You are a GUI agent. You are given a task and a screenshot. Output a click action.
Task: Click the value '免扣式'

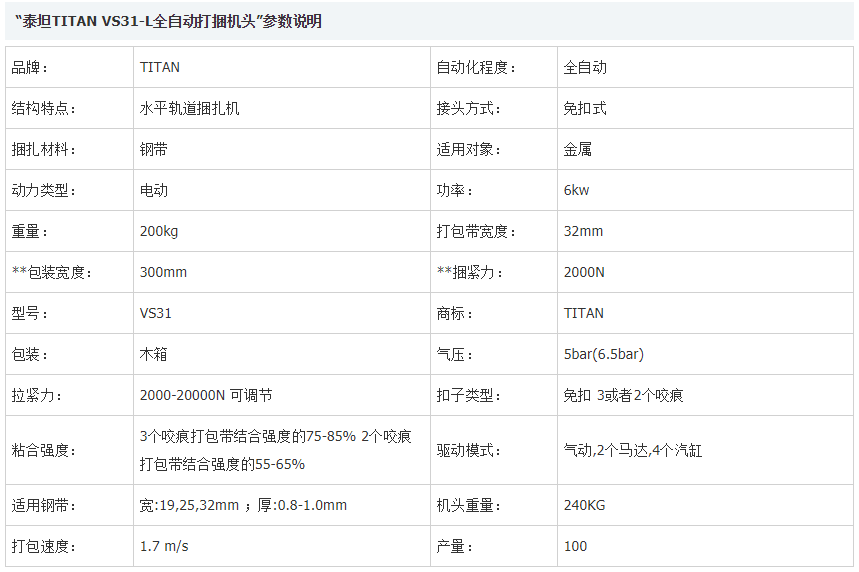[x=585, y=108]
